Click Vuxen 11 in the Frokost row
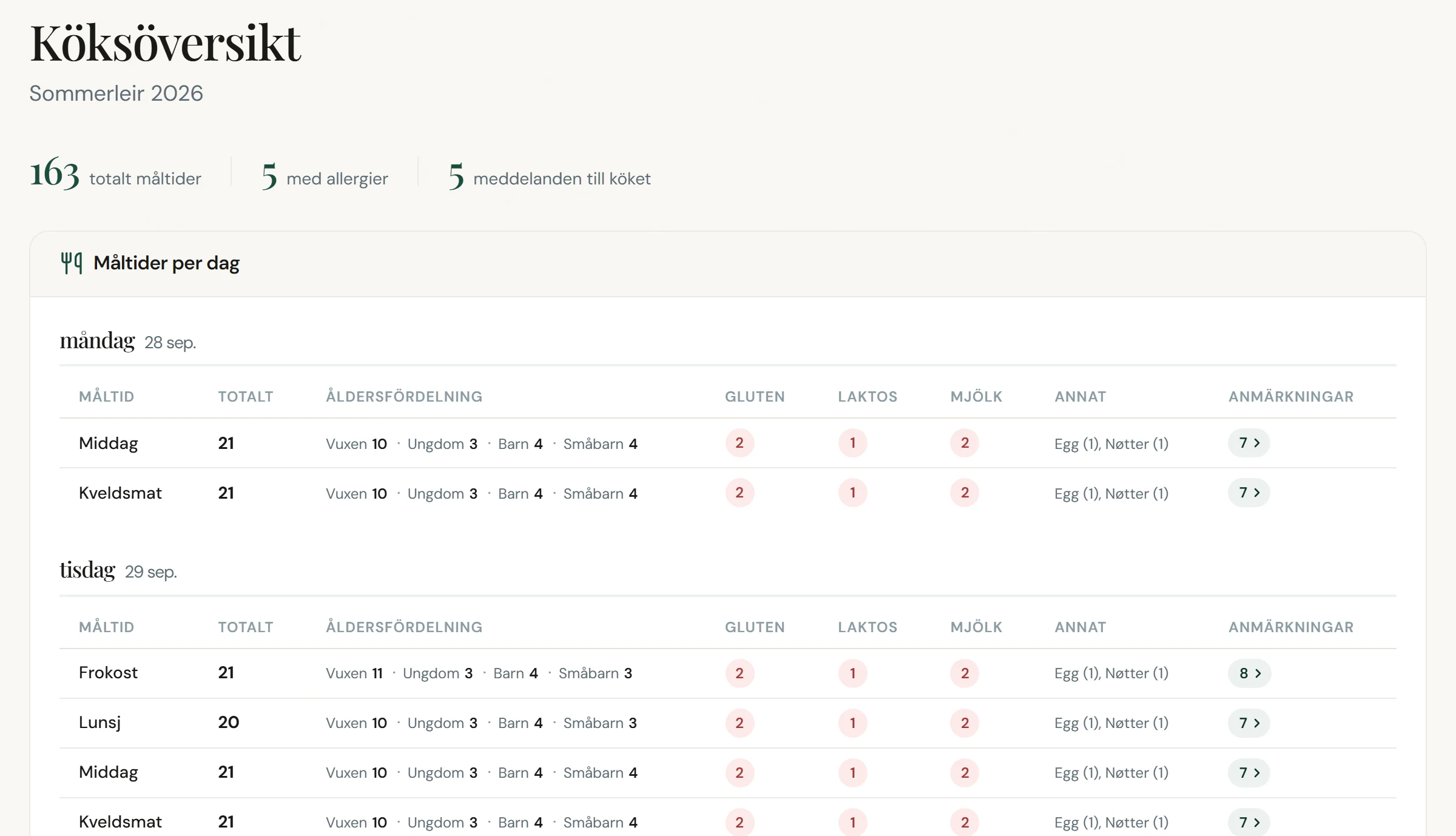This screenshot has height=836, width=1456. click(354, 673)
